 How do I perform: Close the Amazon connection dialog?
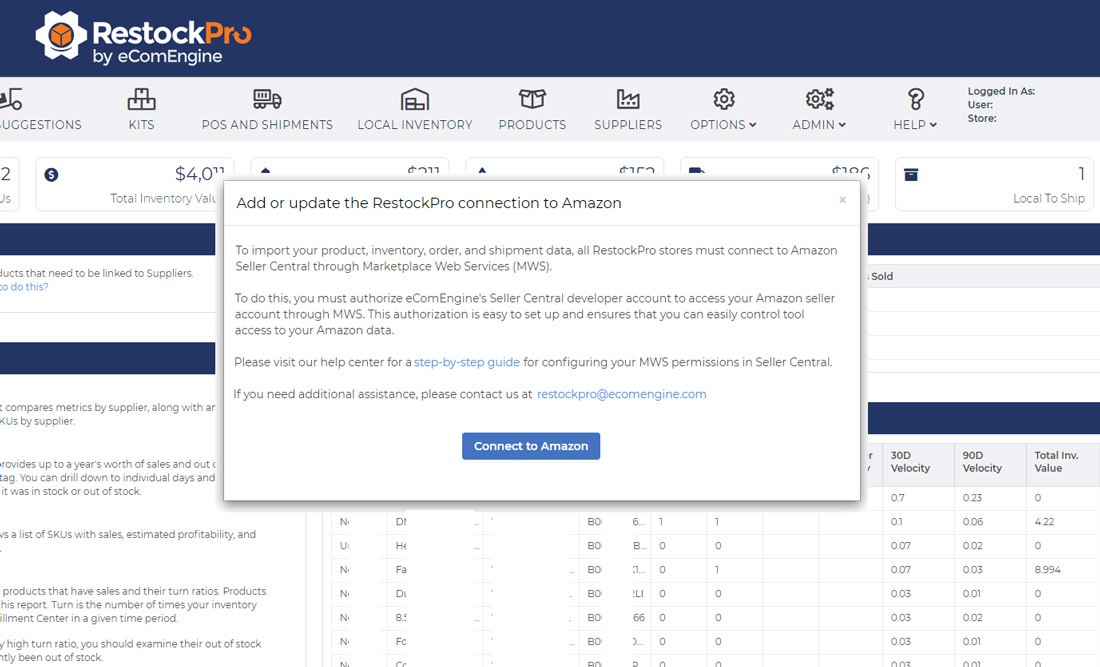pyautogui.click(x=842, y=200)
